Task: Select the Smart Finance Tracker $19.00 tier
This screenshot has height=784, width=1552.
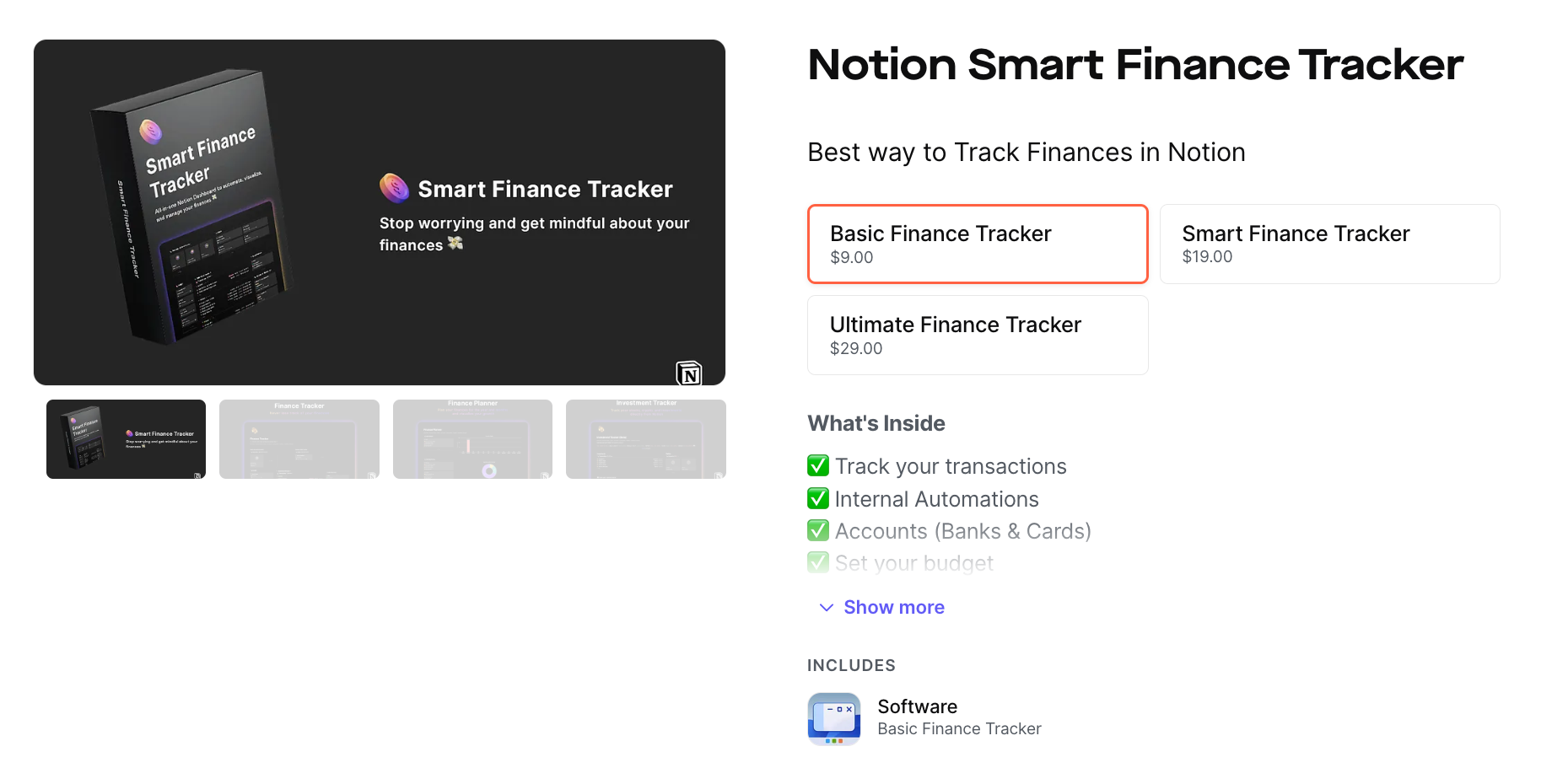Action: (x=1329, y=244)
